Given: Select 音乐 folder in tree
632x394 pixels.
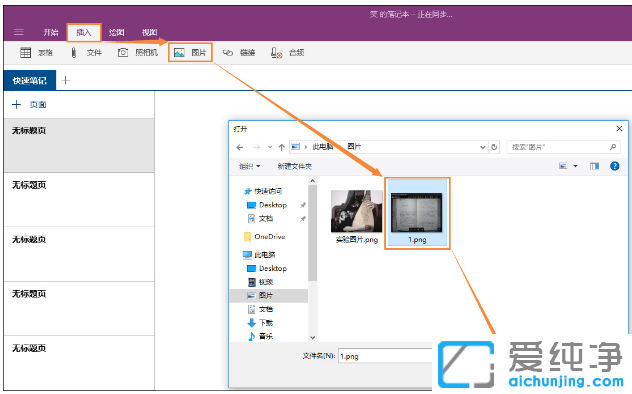Looking at the screenshot, I should tap(260, 336).
